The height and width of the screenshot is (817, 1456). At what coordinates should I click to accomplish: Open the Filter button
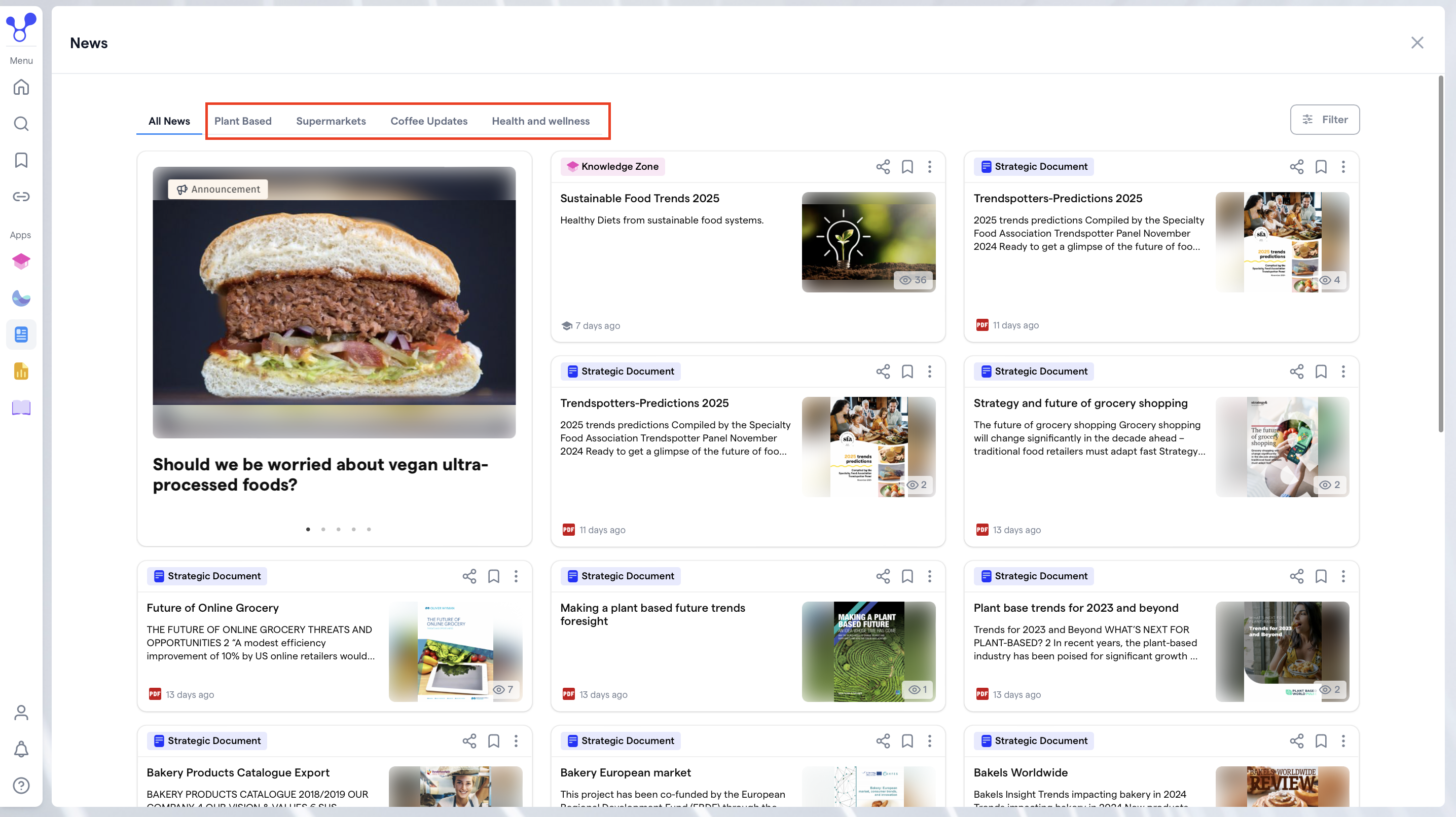click(x=1325, y=119)
